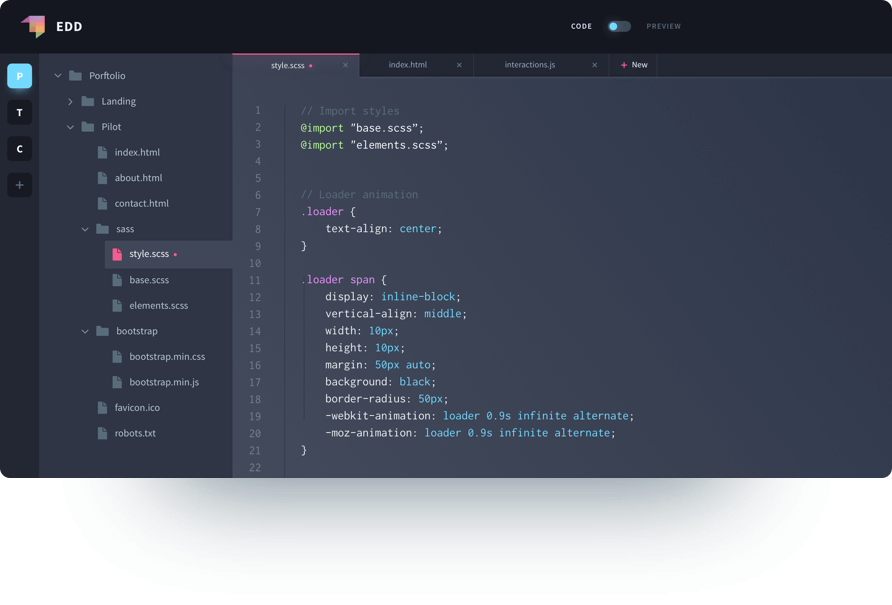
Task: Expand the Landing folder chevron
Action: click(x=70, y=101)
